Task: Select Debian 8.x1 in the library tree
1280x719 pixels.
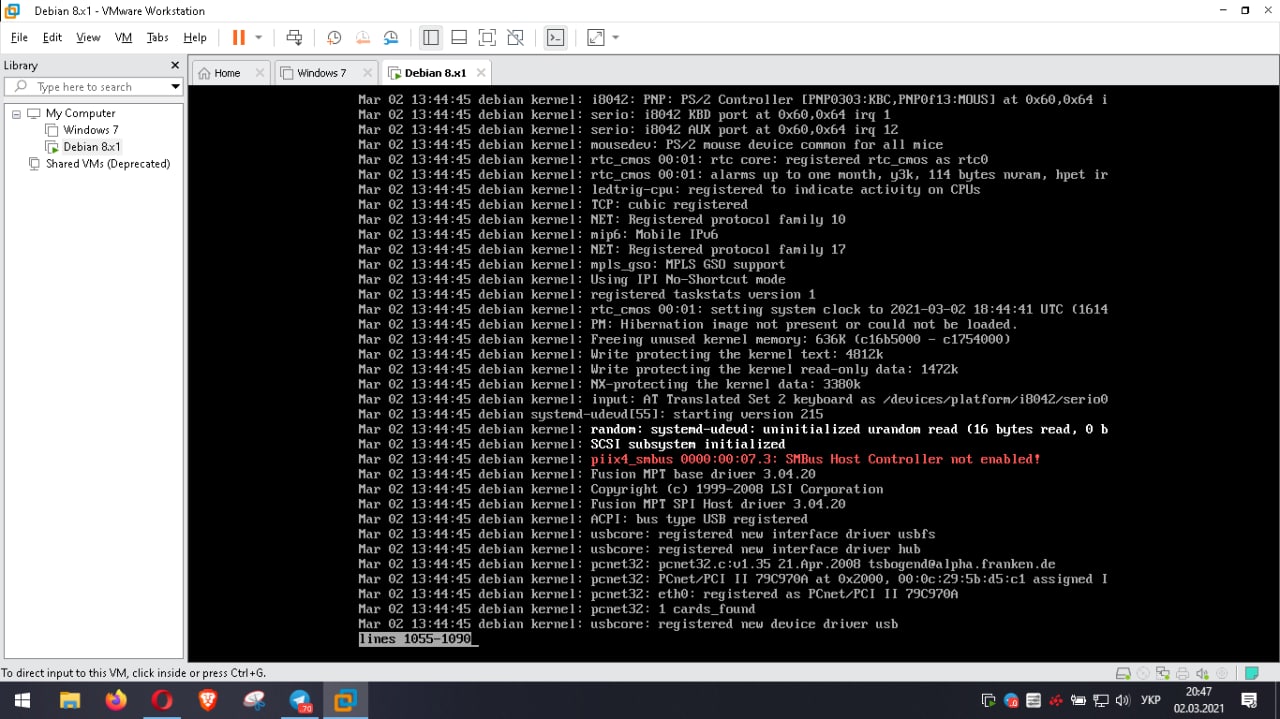Action: tap(92, 147)
